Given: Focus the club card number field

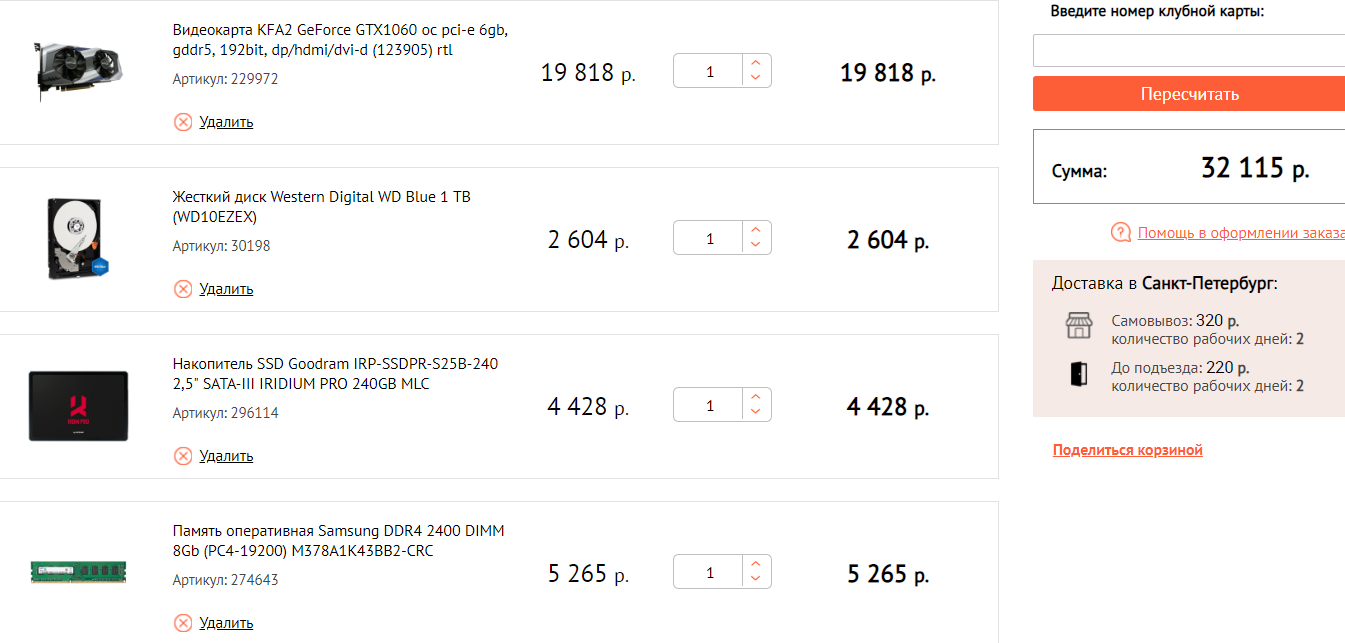Looking at the screenshot, I should point(1188,51).
